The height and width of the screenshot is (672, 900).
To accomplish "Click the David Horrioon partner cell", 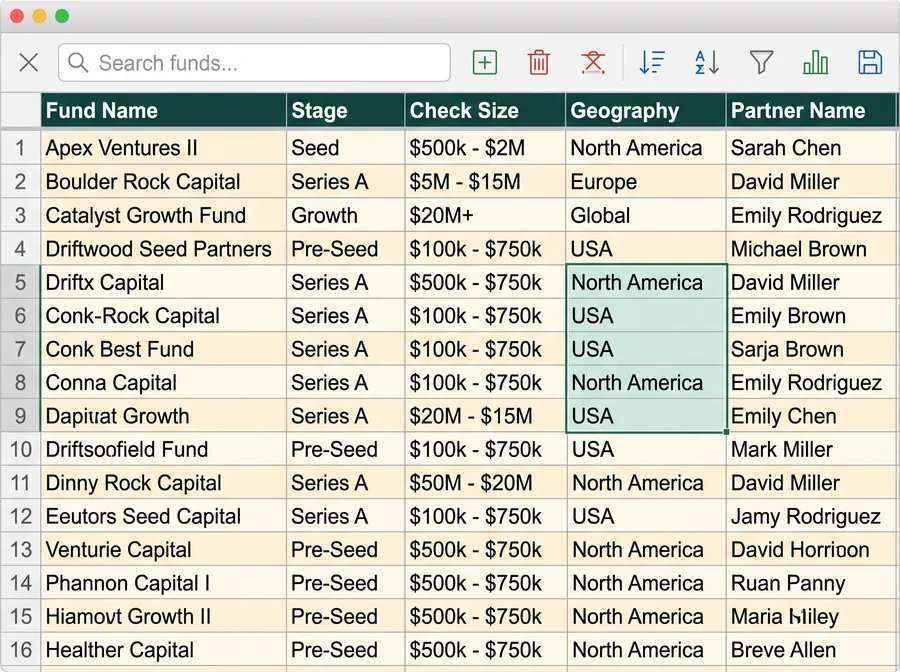I will click(x=811, y=550).
